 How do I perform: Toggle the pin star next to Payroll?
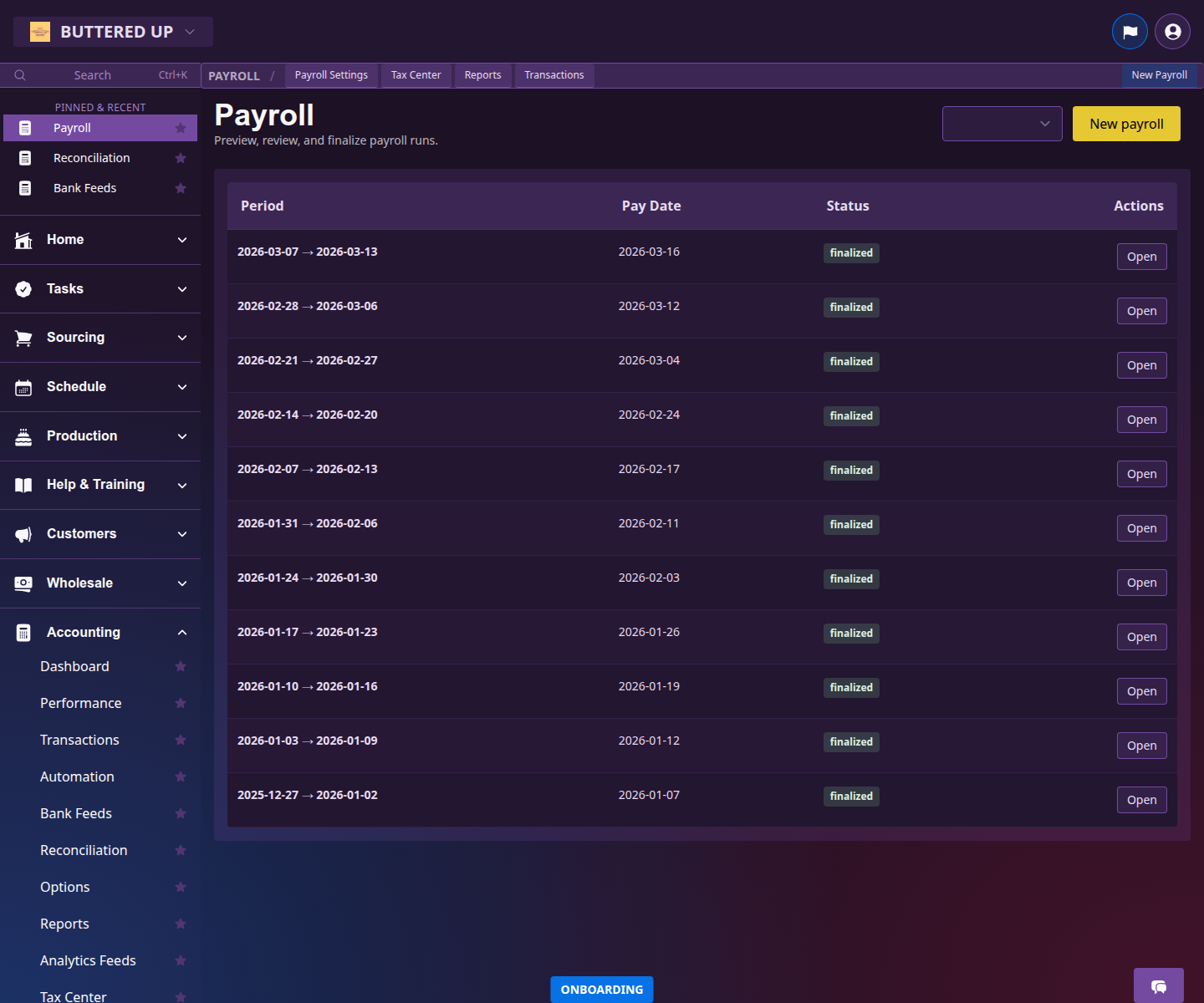(181, 128)
